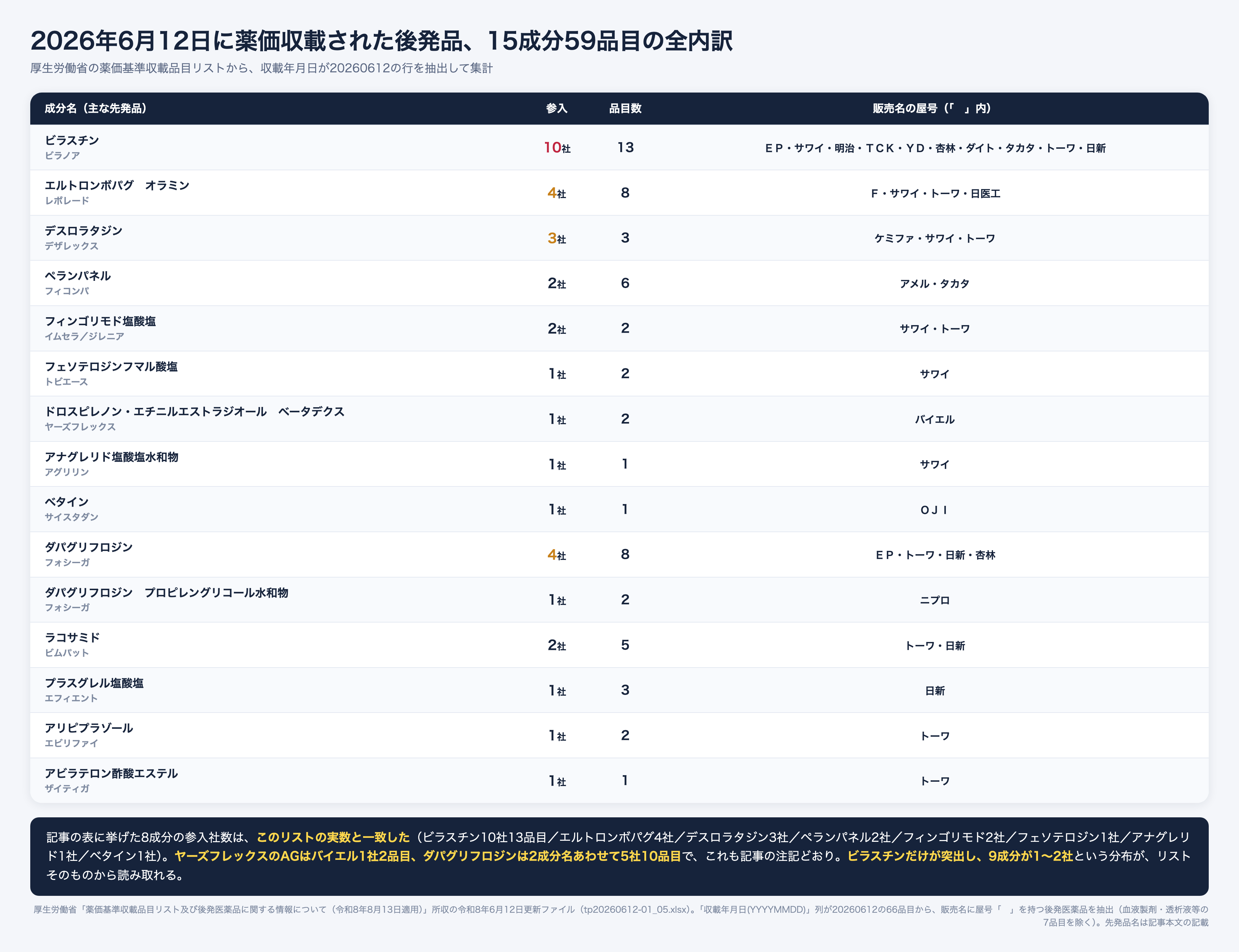
Task: Select Ｆ・サワイ・トーワ・日医工 company cell
Action: click(x=935, y=193)
